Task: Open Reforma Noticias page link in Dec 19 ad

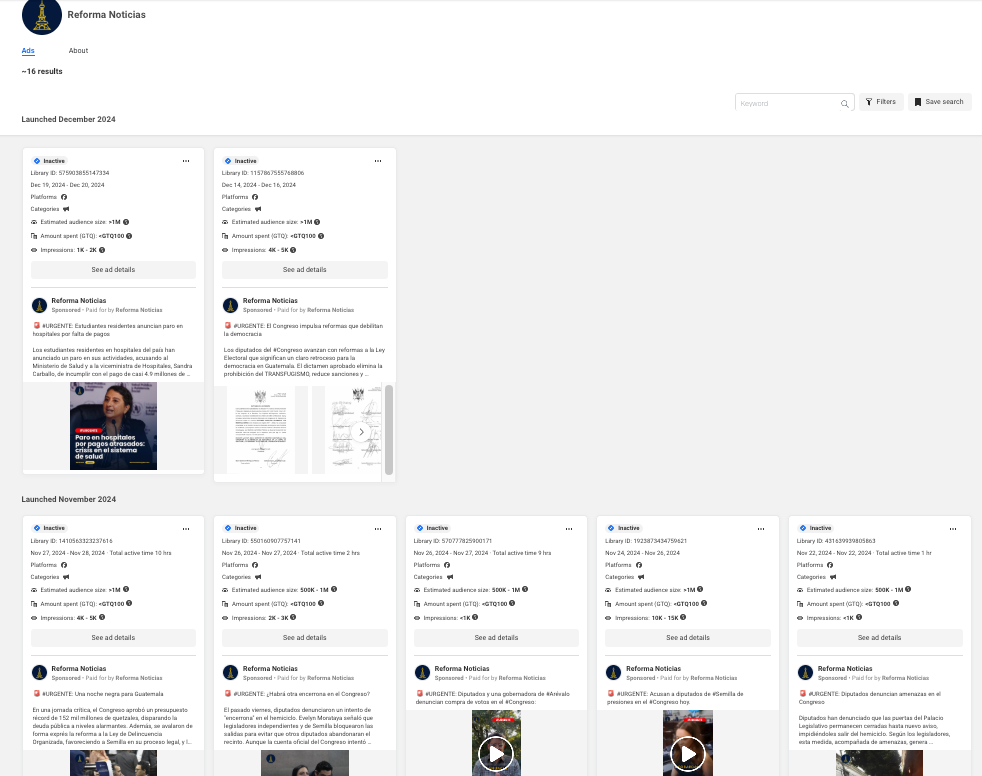Action: (79, 301)
